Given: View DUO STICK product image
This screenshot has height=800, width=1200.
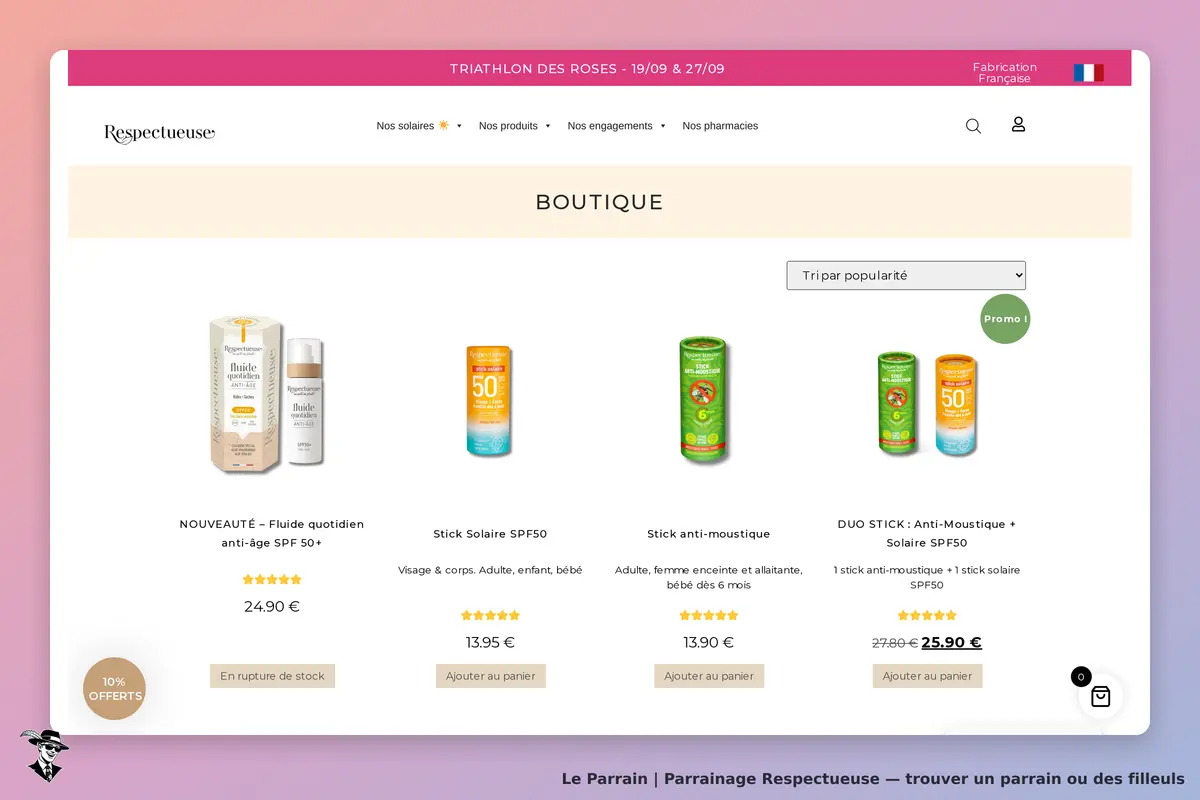Looking at the screenshot, I should pos(927,403).
